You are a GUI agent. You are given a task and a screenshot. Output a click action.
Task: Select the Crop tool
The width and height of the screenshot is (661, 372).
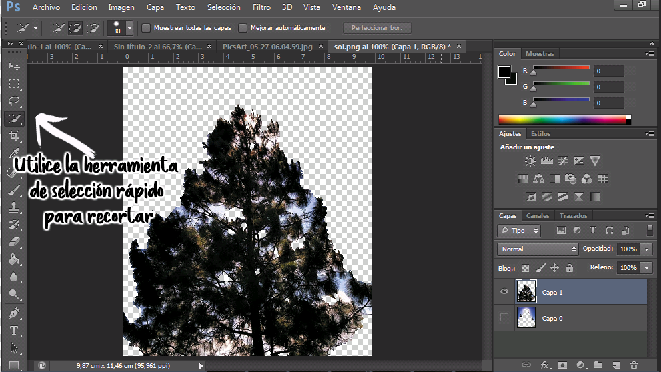(14, 136)
